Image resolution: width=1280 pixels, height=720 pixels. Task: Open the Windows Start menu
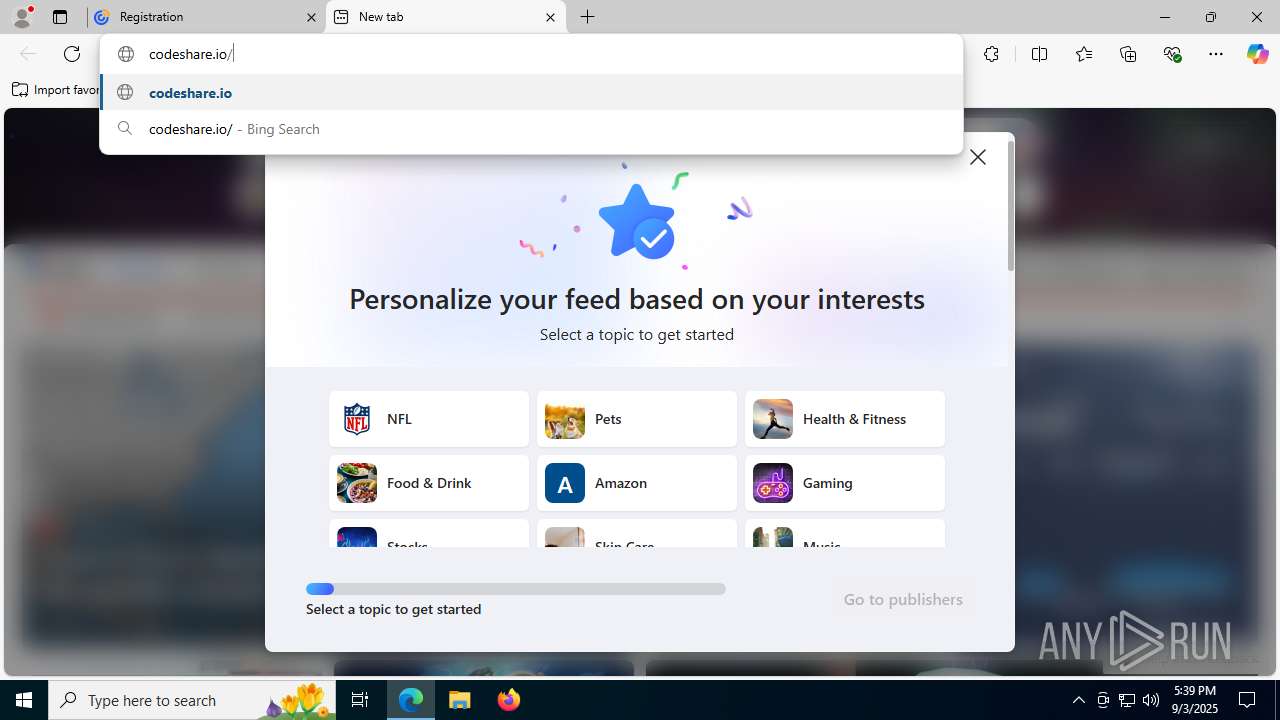(24, 700)
